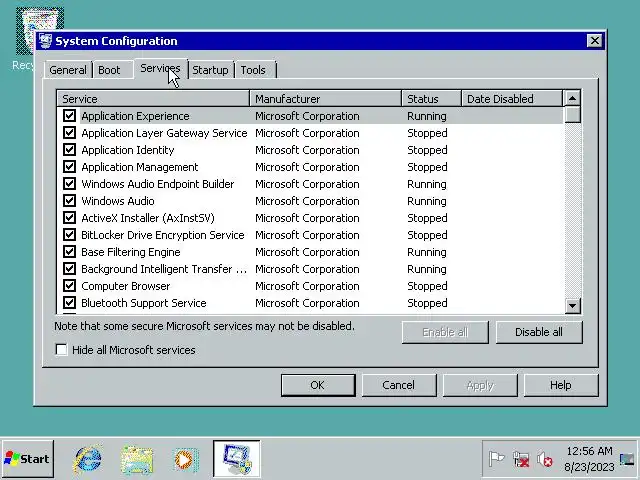The width and height of the screenshot is (640, 480).
Task: Close the System Configuration window
Action: point(595,41)
